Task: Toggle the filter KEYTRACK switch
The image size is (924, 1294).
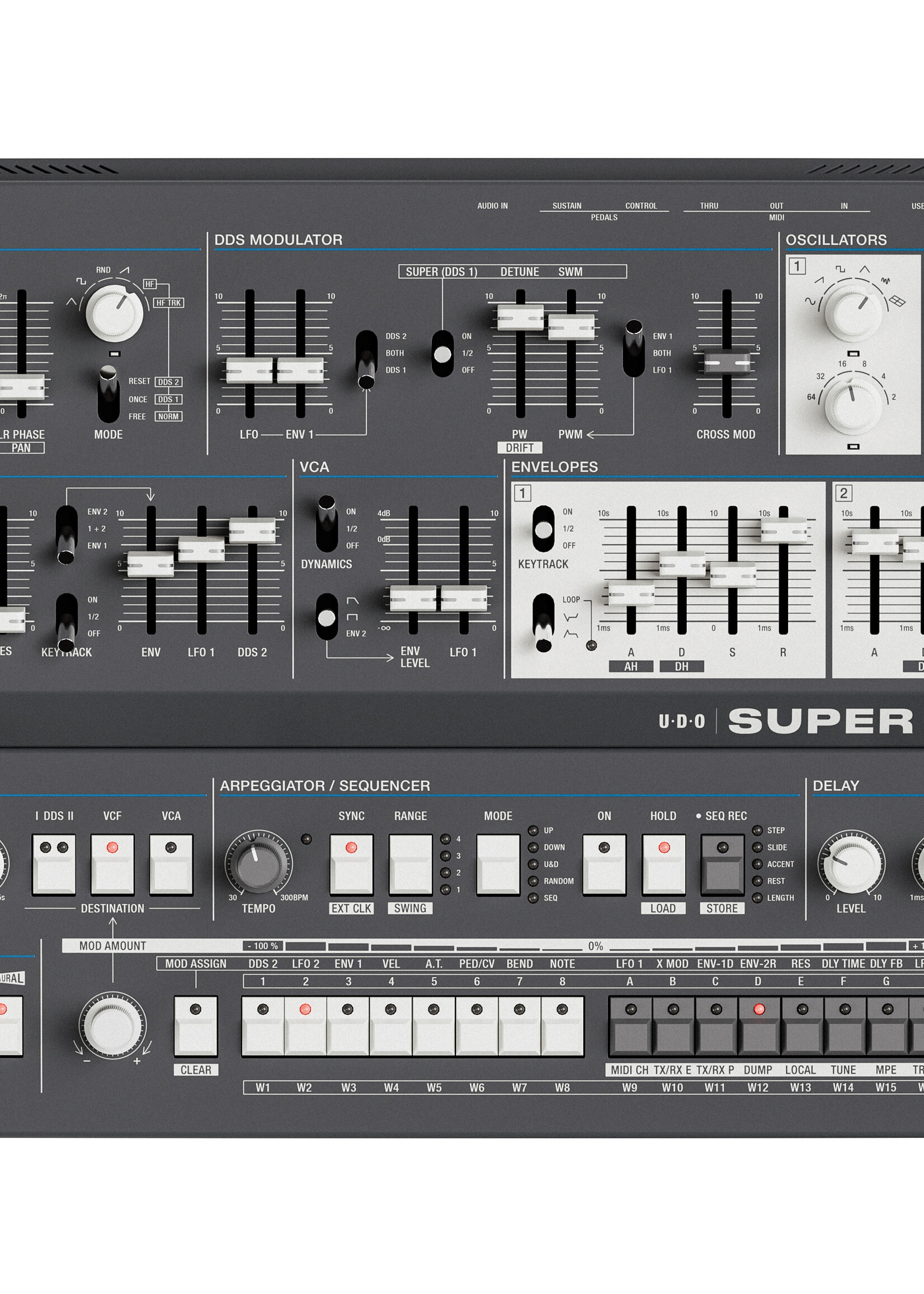Action: tap(67, 623)
